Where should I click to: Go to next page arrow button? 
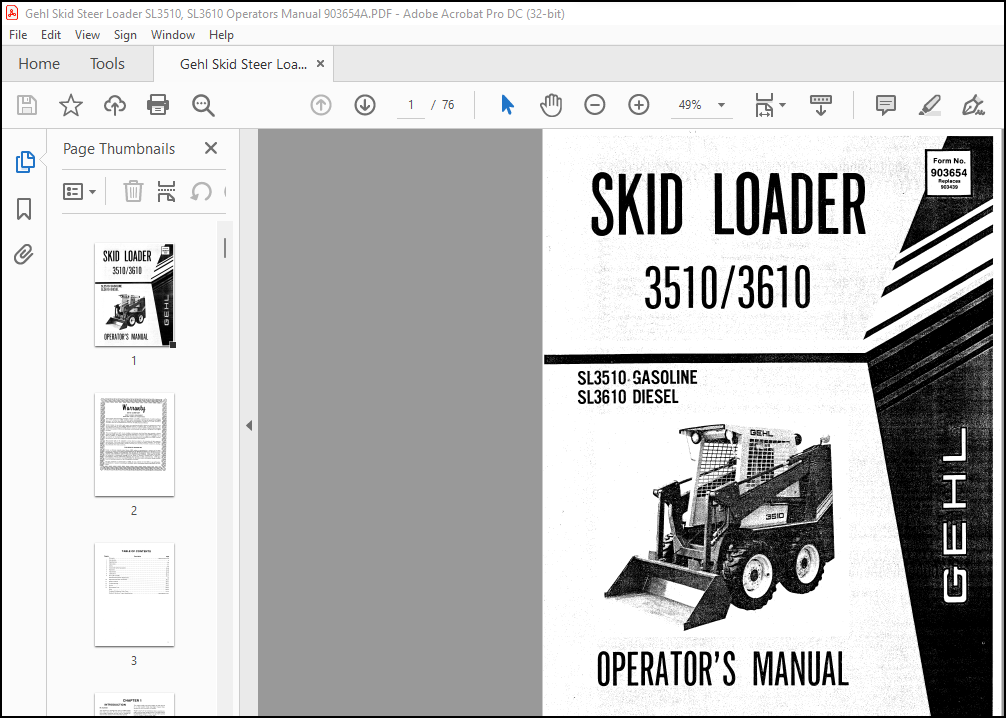(x=365, y=105)
